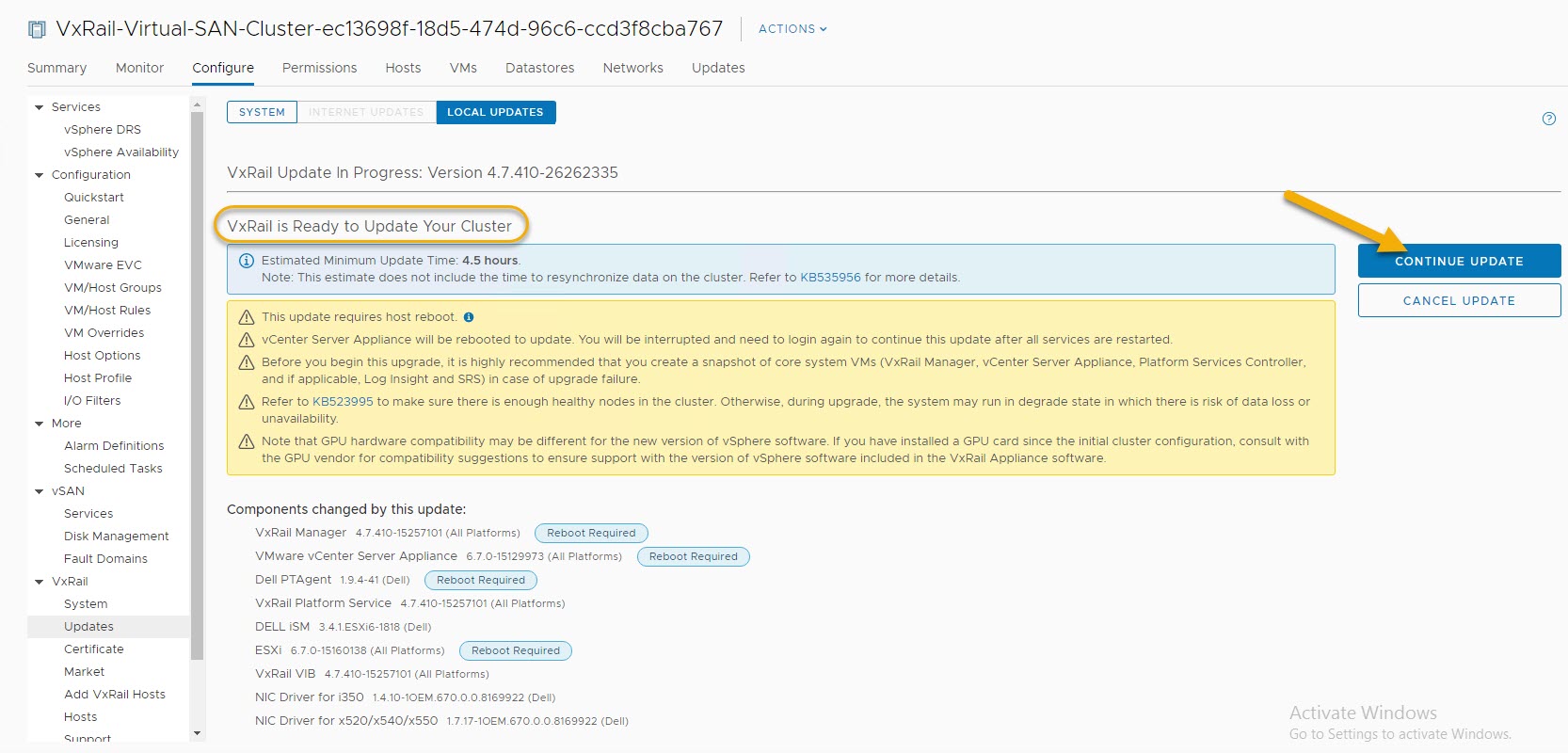Select VM Overrides in the sidebar
Screen dimensions: 1568x753
pos(104,333)
